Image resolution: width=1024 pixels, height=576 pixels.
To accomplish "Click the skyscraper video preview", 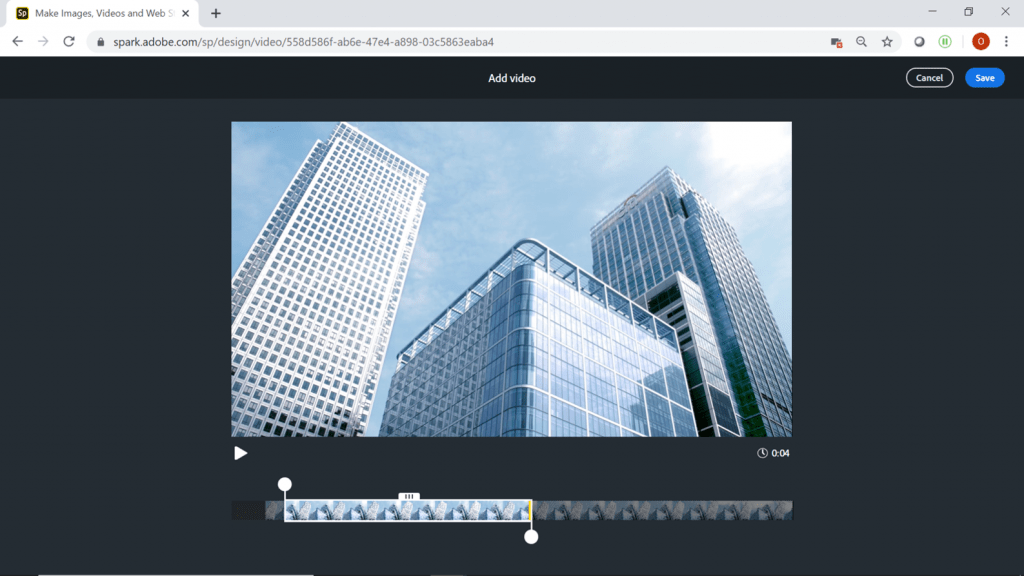I will [511, 278].
